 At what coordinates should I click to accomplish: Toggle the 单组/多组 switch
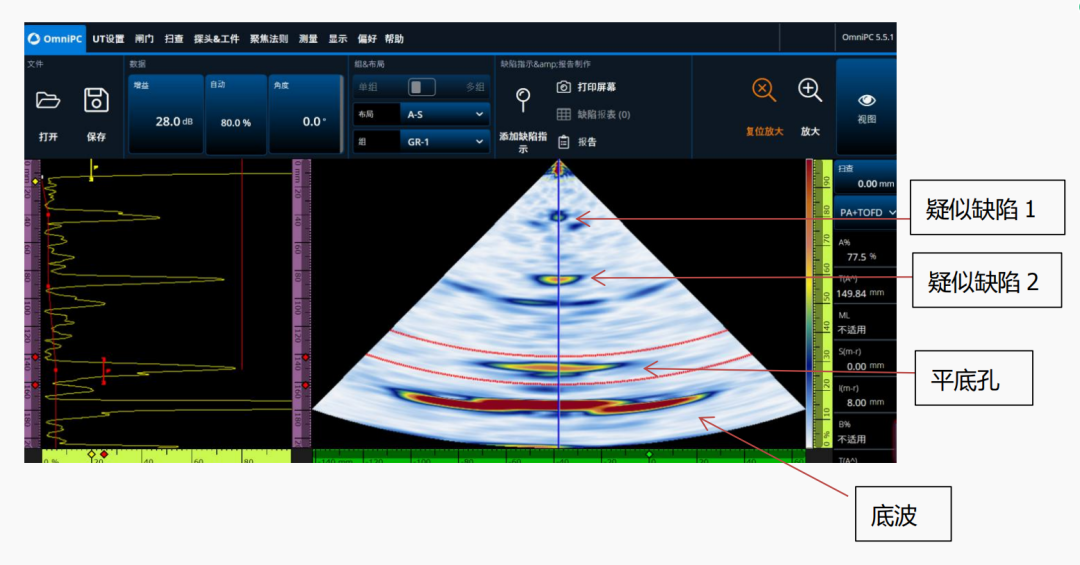click(x=422, y=87)
